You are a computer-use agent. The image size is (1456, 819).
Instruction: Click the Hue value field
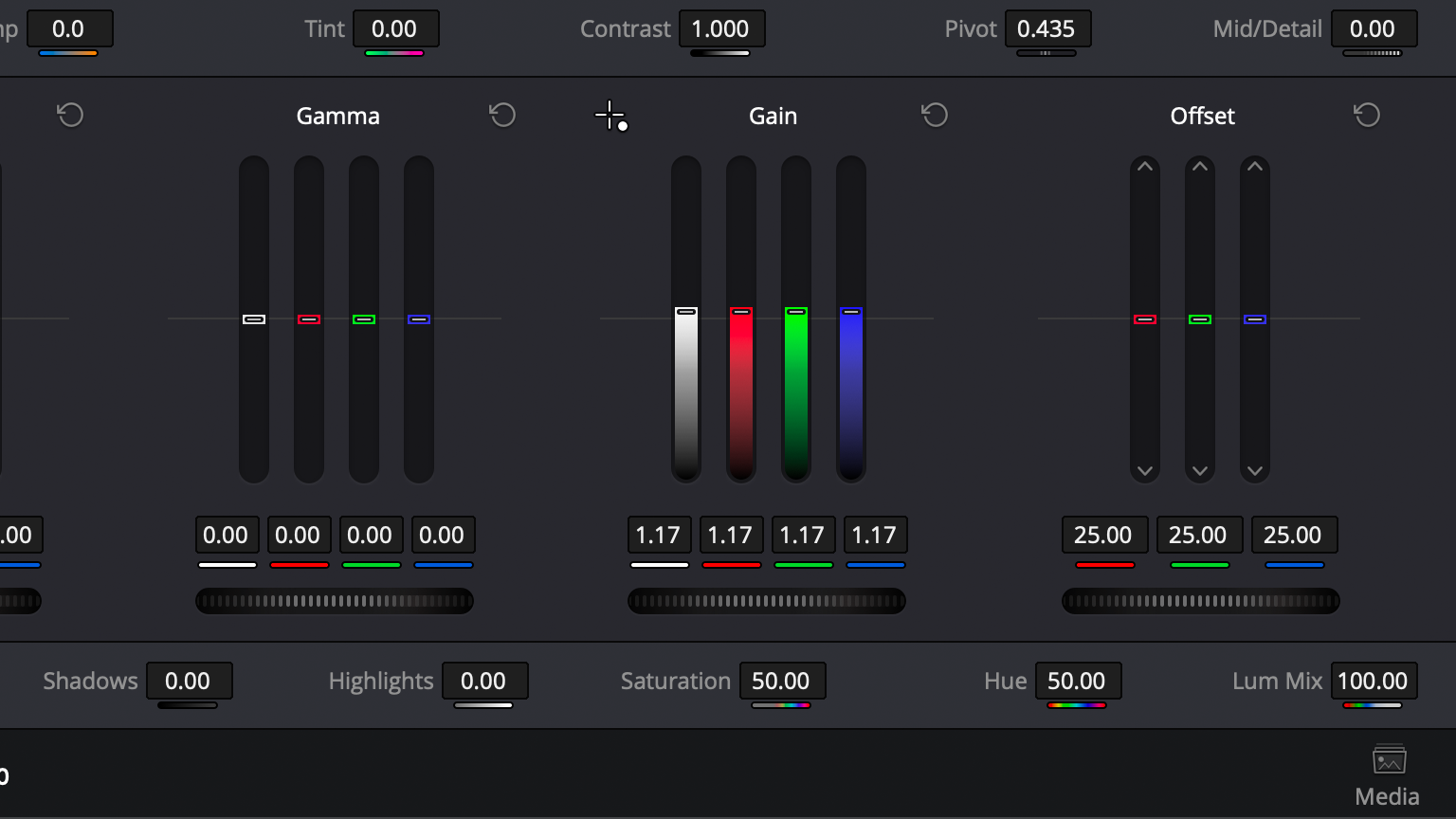pos(1077,681)
